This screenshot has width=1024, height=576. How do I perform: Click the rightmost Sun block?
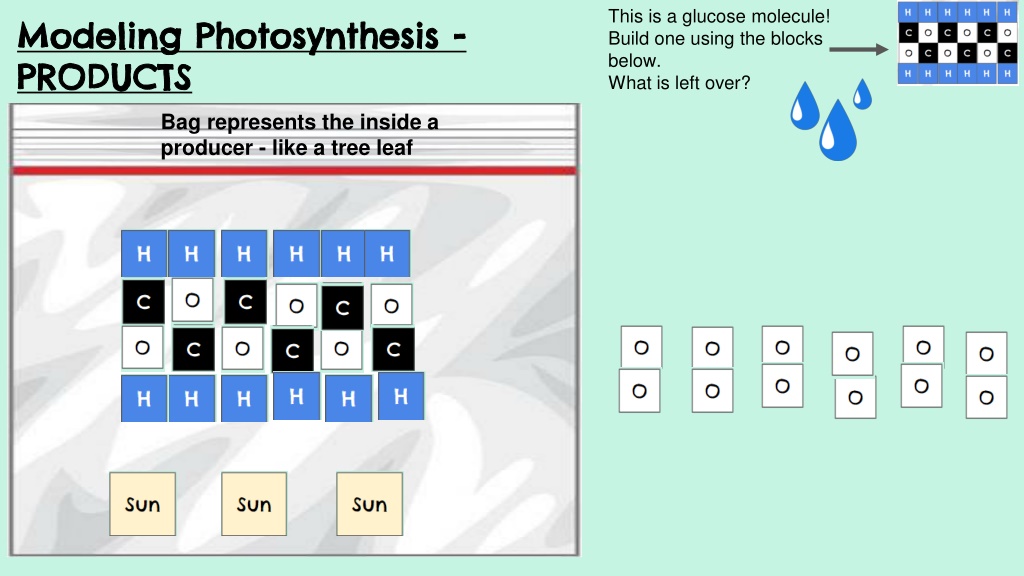[x=370, y=504]
